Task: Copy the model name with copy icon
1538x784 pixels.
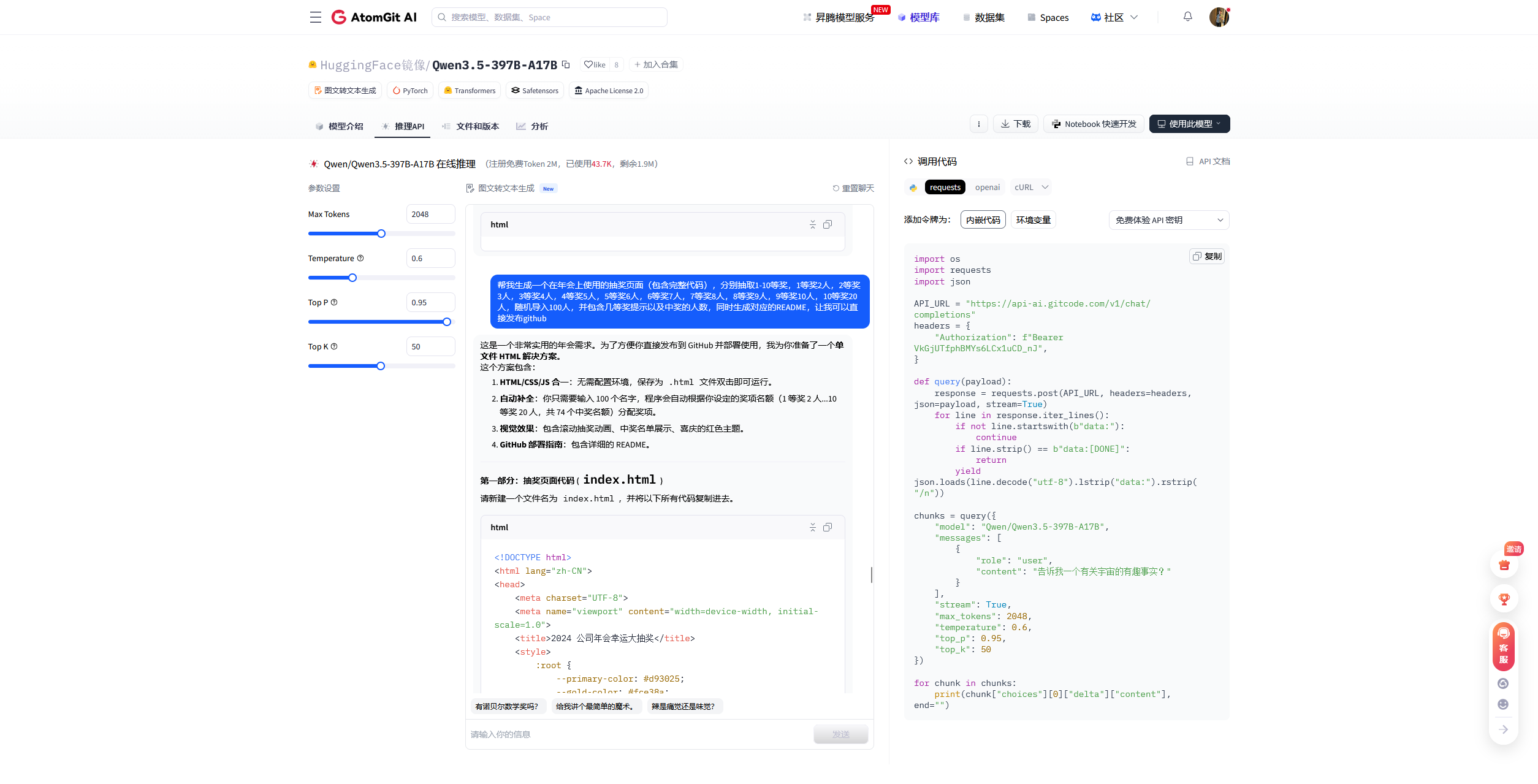Action: [x=566, y=64]
